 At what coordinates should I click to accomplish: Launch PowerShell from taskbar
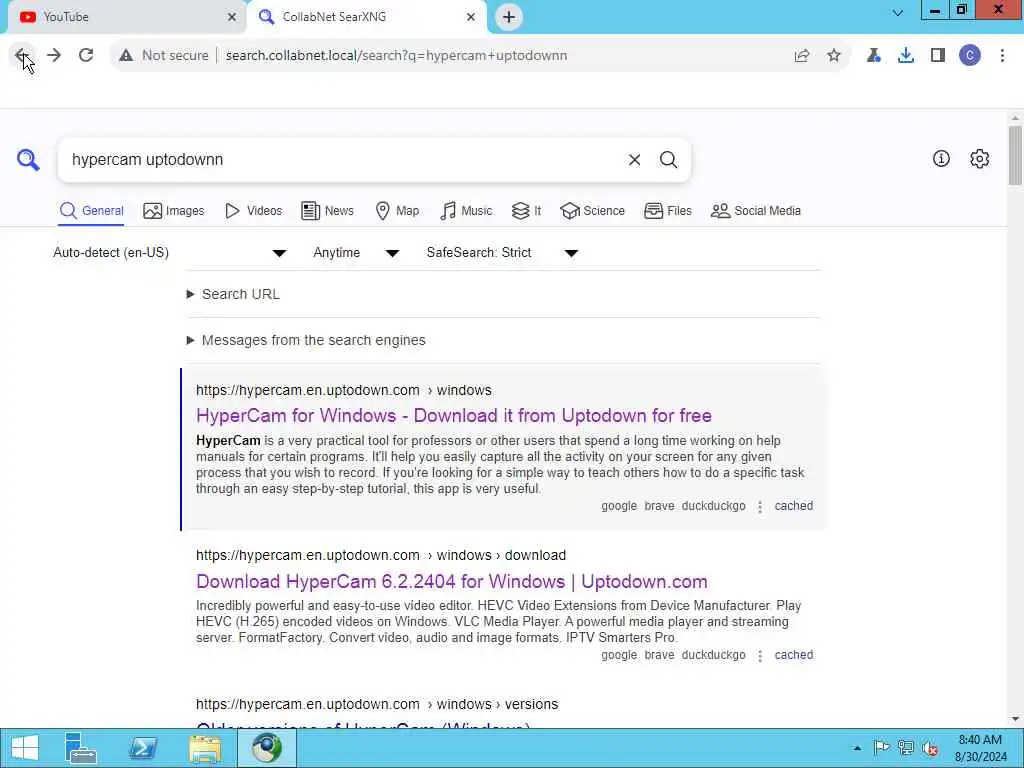(143, 748)
